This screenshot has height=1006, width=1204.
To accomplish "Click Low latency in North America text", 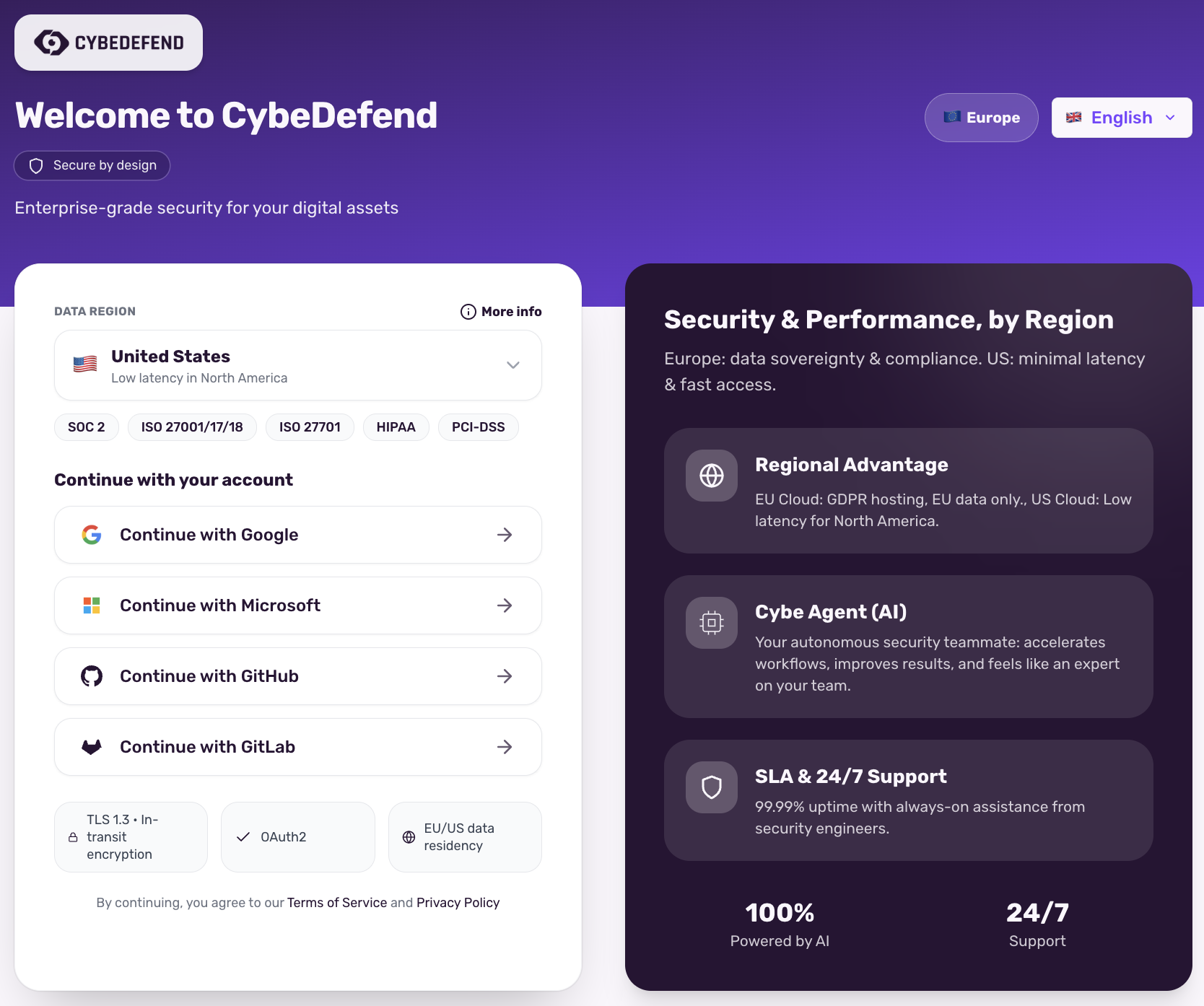I will point(199,378).
